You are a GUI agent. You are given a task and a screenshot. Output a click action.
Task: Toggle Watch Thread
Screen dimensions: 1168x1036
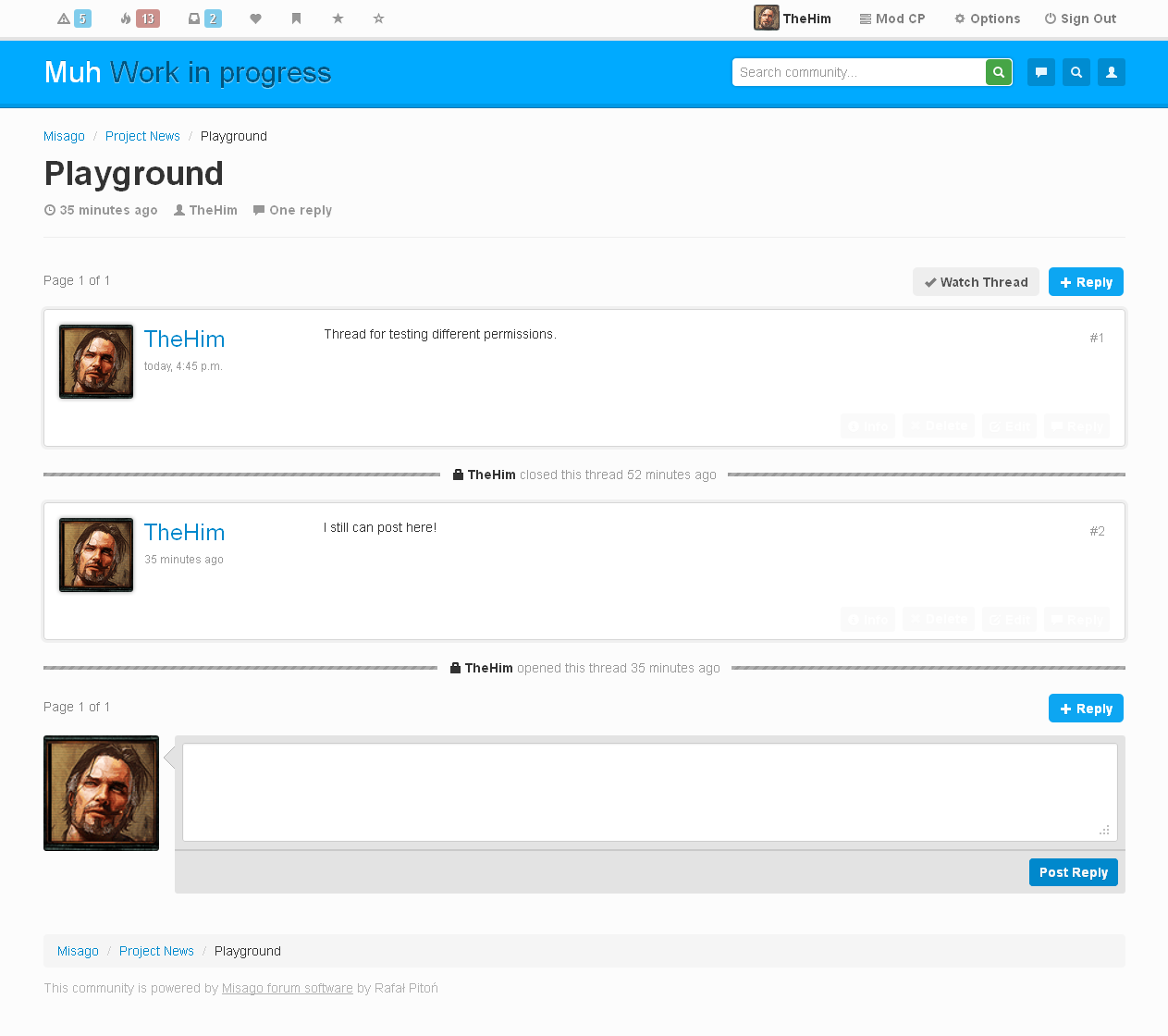click(x=976, y=282)
